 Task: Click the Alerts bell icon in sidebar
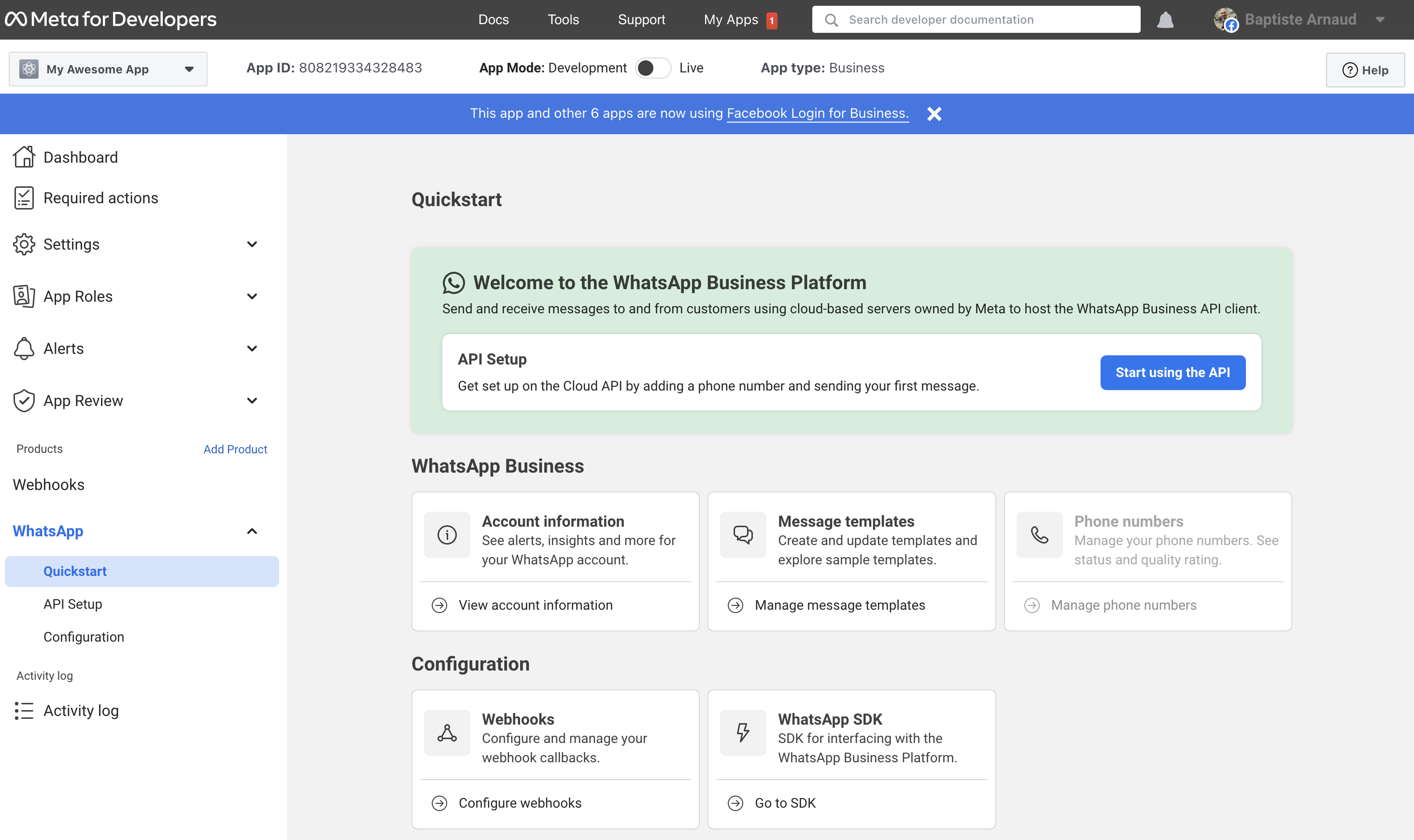[24, 348]
